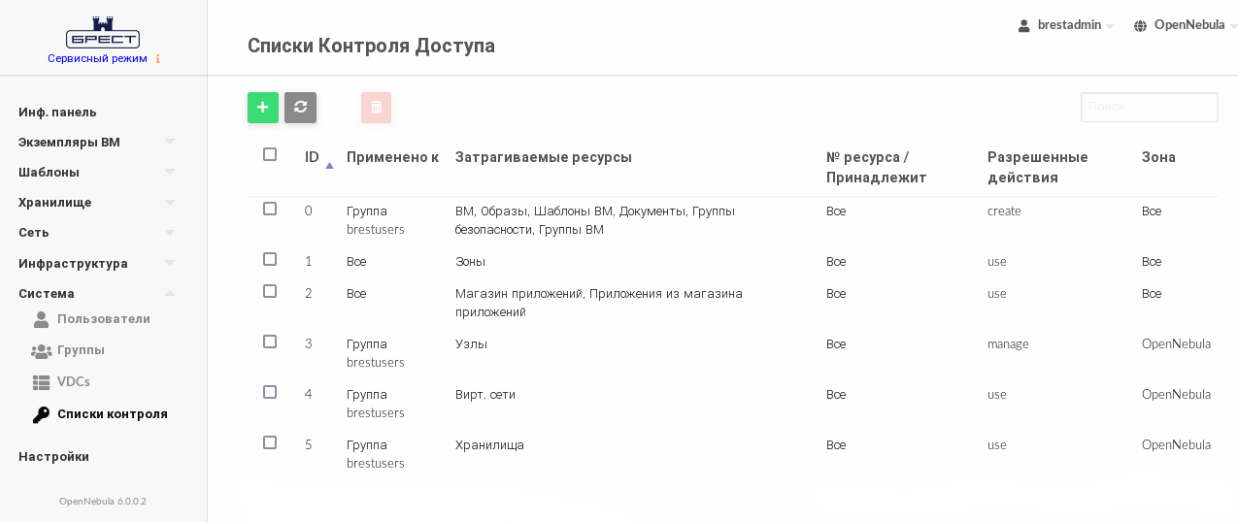
Task: Open Экземпляры ВМ sidebar section
Action: (70, 143)
